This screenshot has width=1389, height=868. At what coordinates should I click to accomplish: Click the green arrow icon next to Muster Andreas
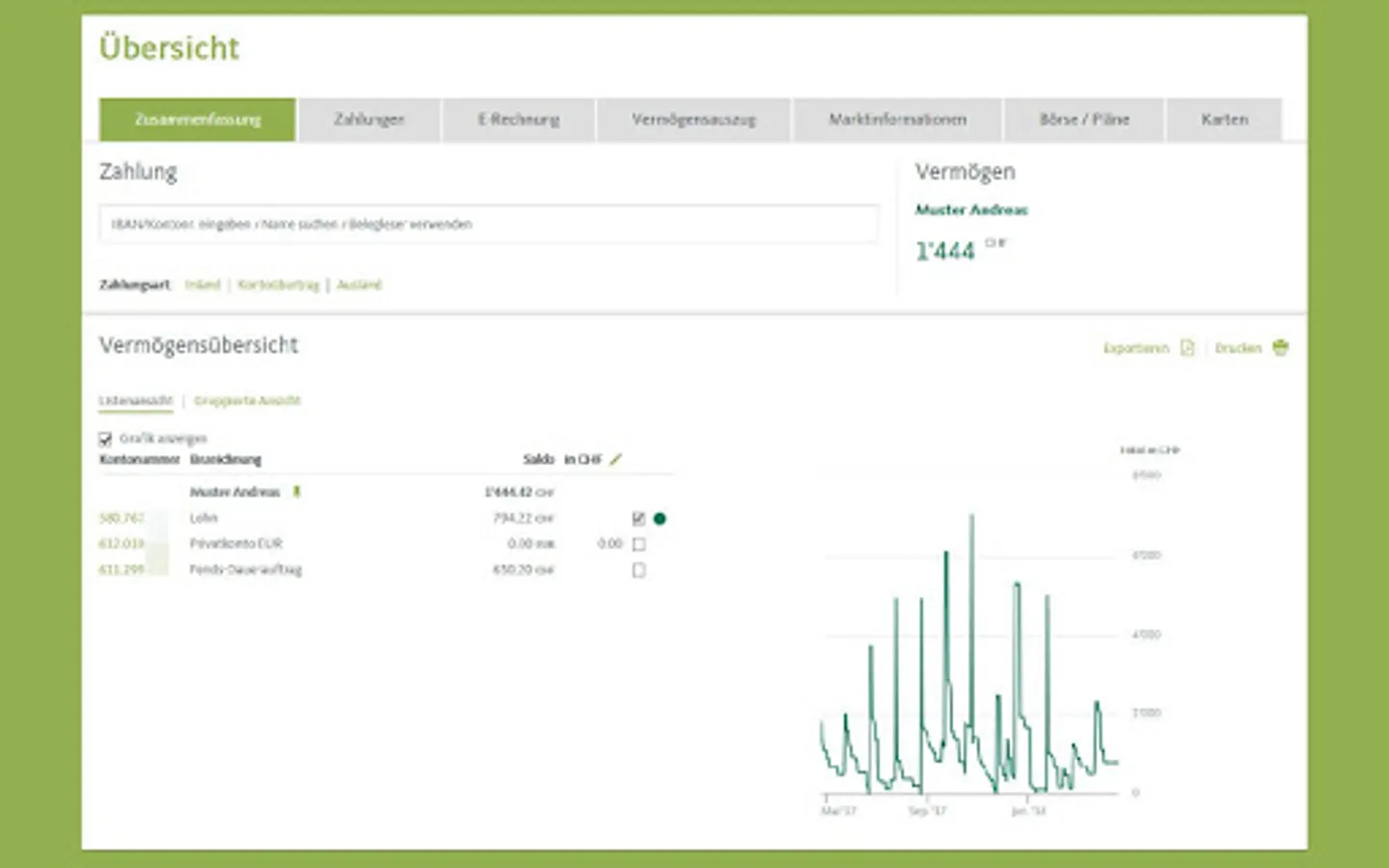[297, 492]
